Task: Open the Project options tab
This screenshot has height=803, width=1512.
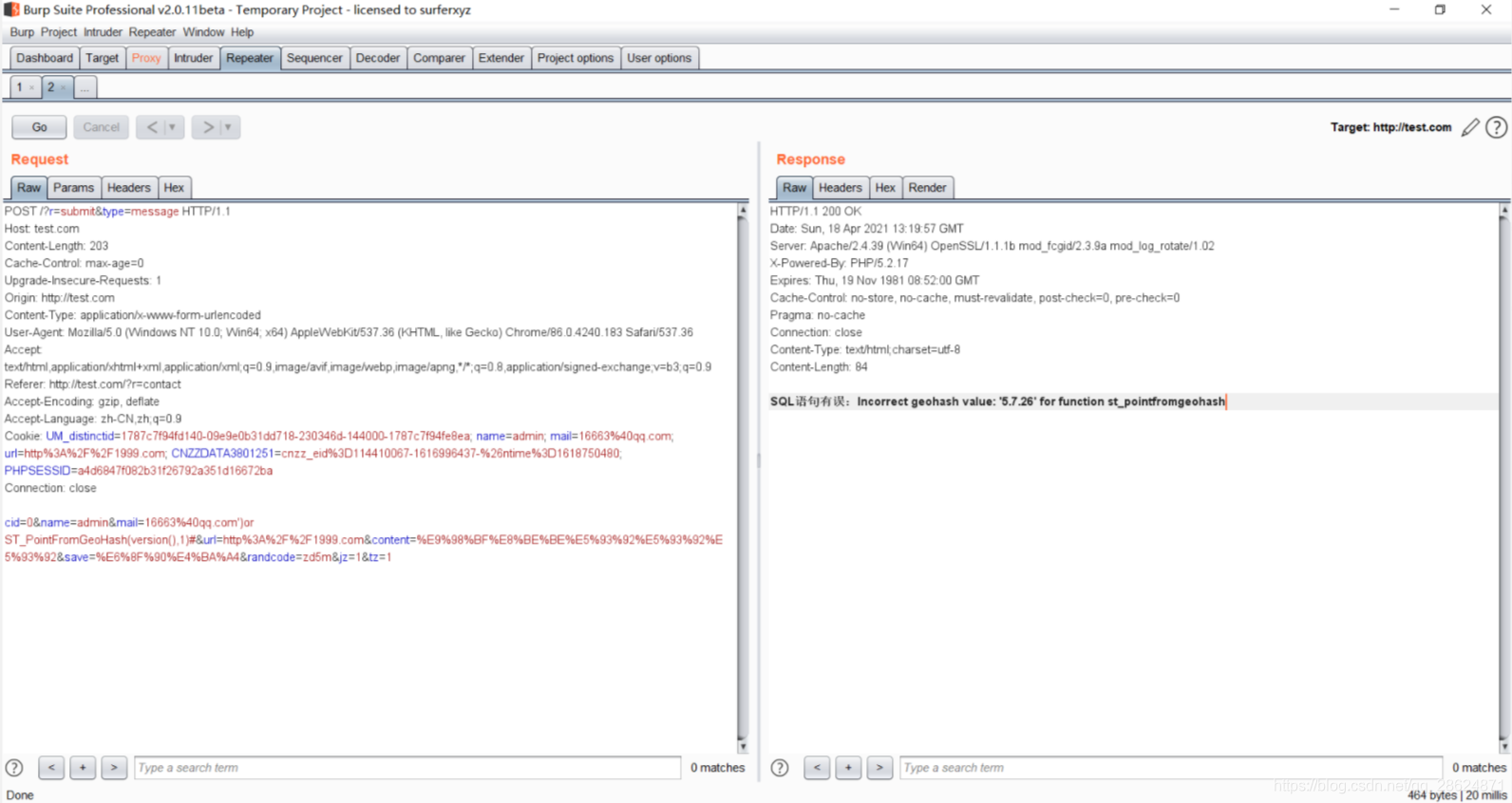Action: (x=576, y=58)
